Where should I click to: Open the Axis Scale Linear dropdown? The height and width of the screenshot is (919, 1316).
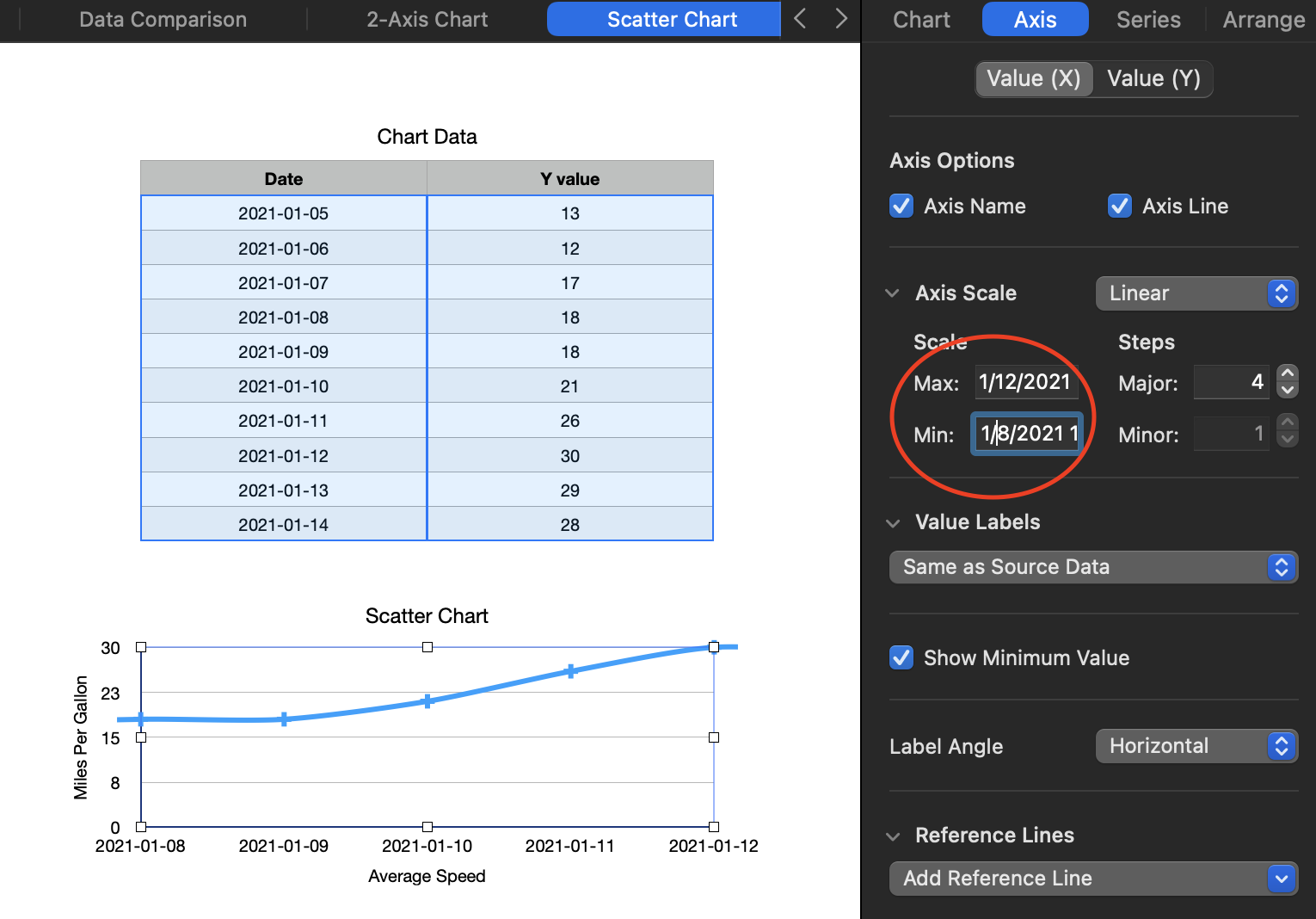click(x=1196, y=293)
